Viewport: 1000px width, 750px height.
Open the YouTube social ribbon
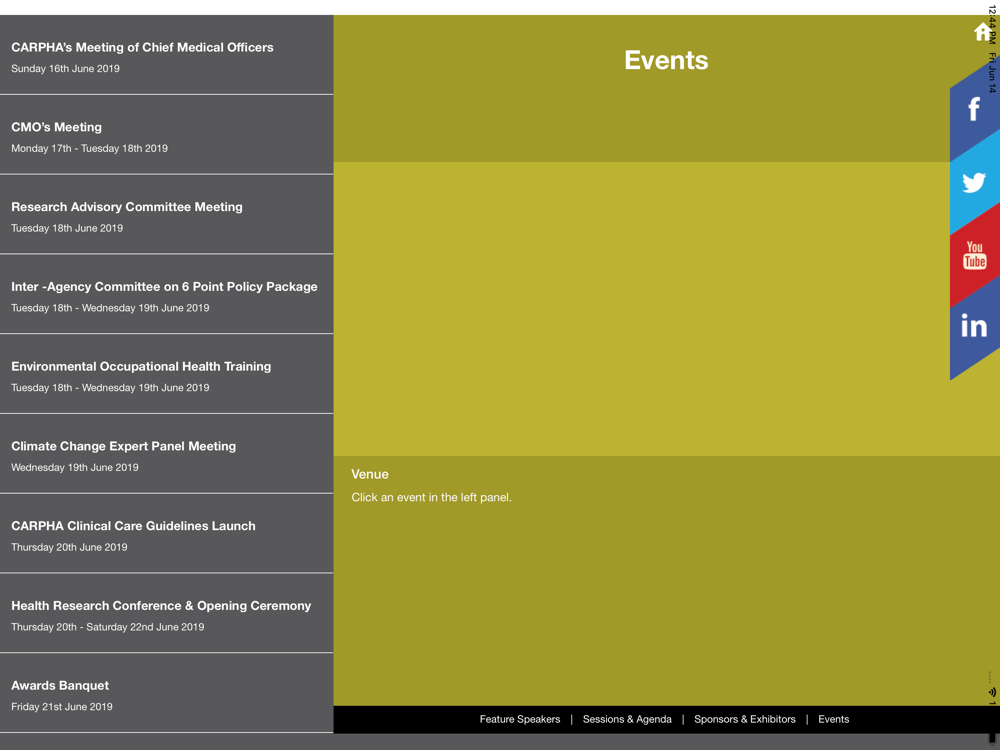tap(974, 255)
